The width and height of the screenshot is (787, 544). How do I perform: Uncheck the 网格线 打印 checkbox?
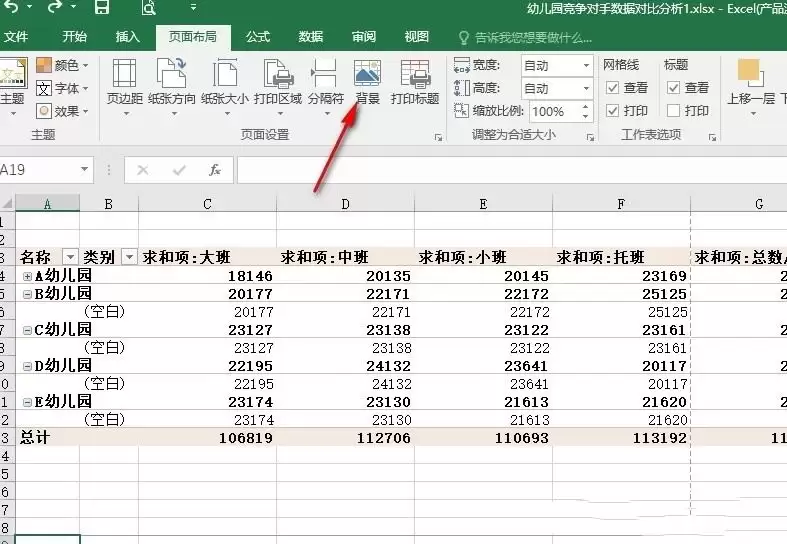coord(612,110)
